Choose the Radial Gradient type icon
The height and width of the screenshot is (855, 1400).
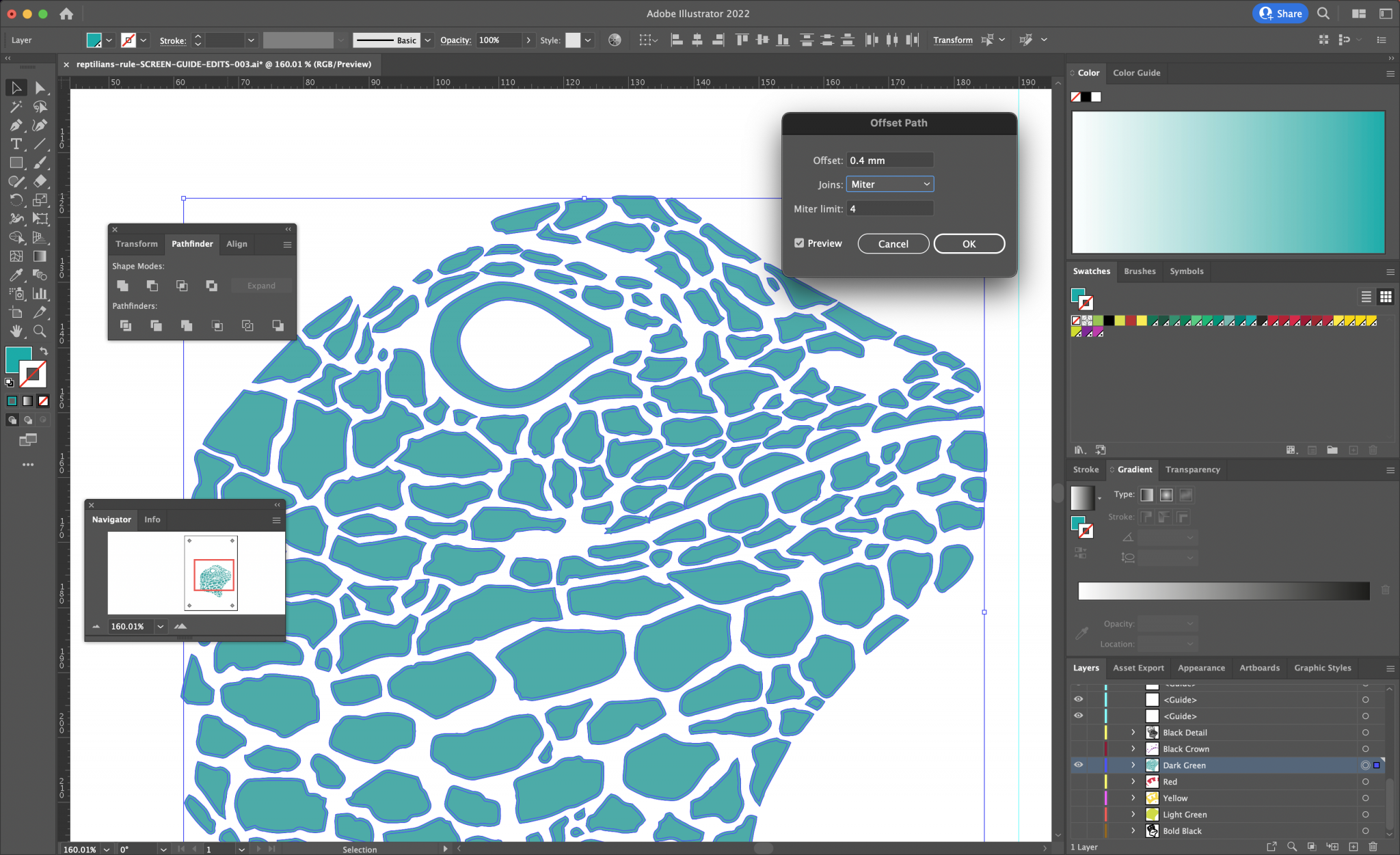[1166, 495]
